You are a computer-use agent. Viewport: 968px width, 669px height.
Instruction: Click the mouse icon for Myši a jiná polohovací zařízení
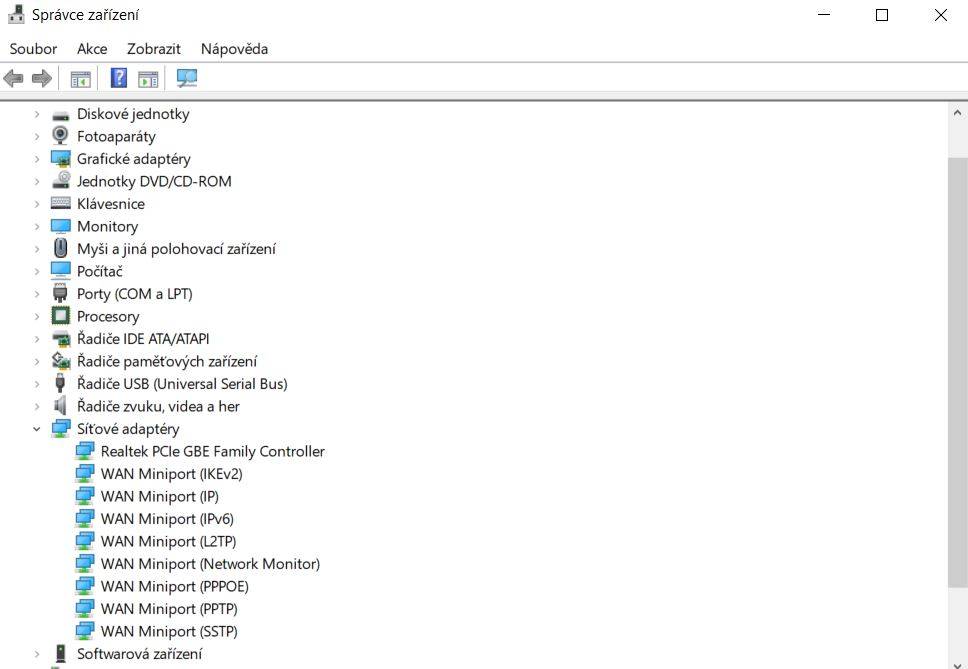60,248
